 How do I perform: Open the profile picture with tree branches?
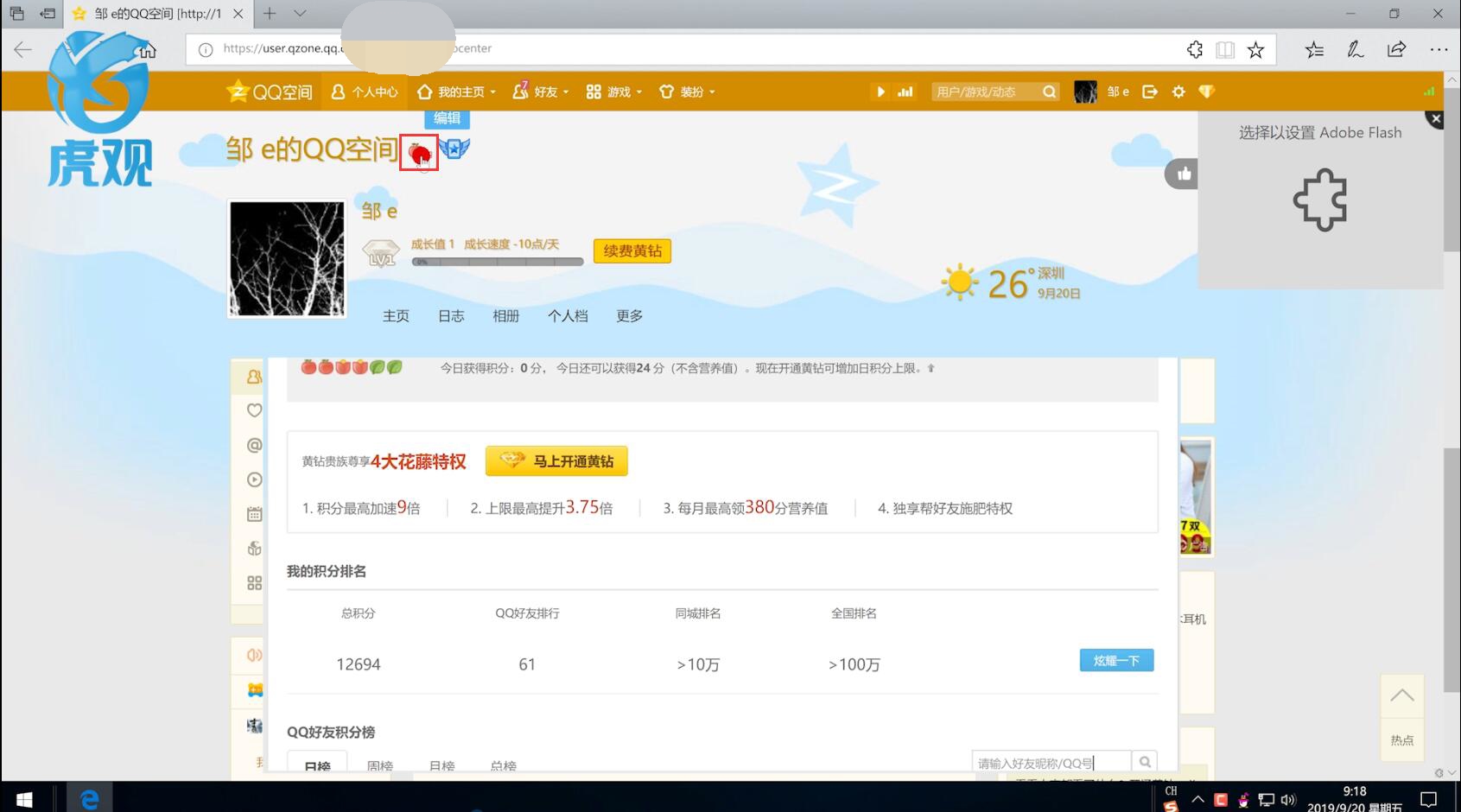click(287, 259)
